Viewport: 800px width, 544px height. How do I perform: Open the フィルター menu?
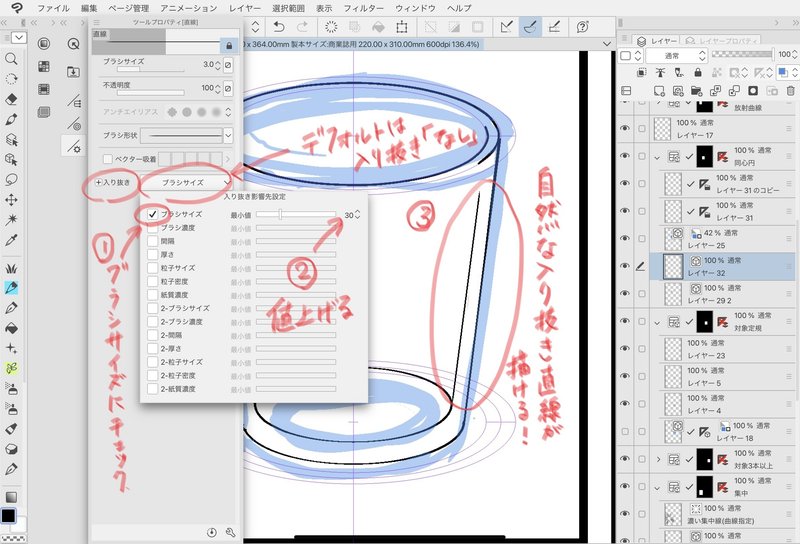click(x=363, y=8)
